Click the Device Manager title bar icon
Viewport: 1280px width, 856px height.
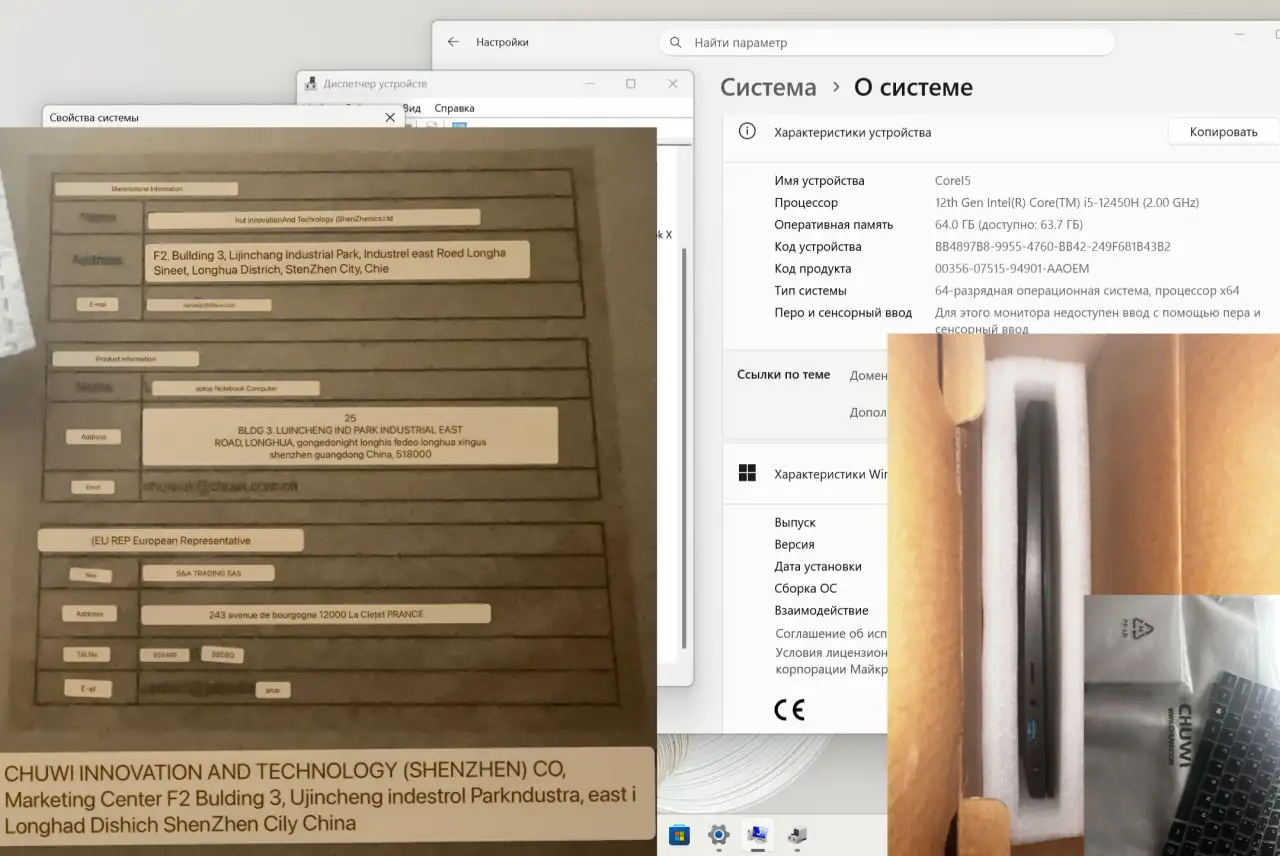(x=311, y=84)
